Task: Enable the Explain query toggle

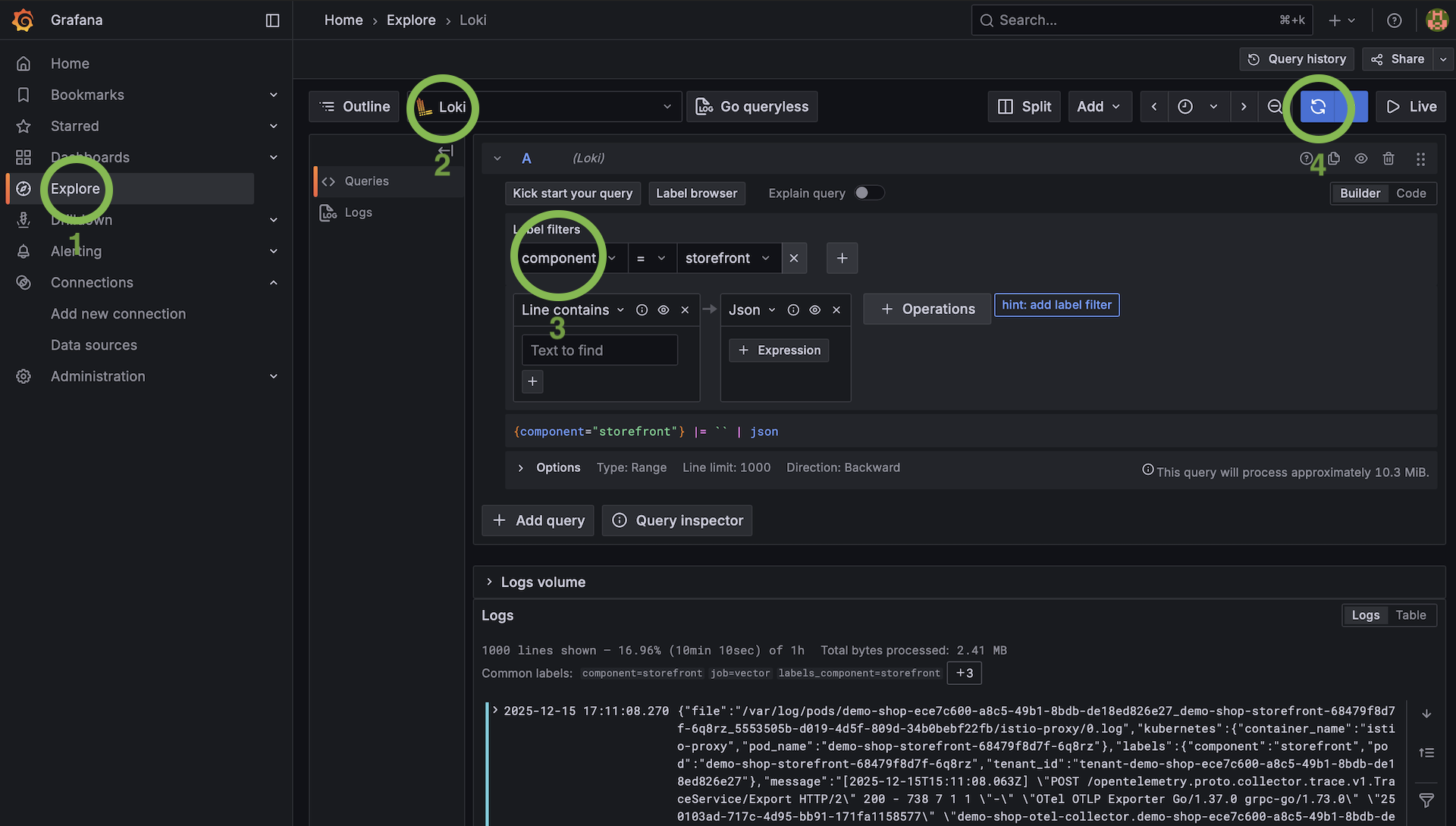Action: 869,193
